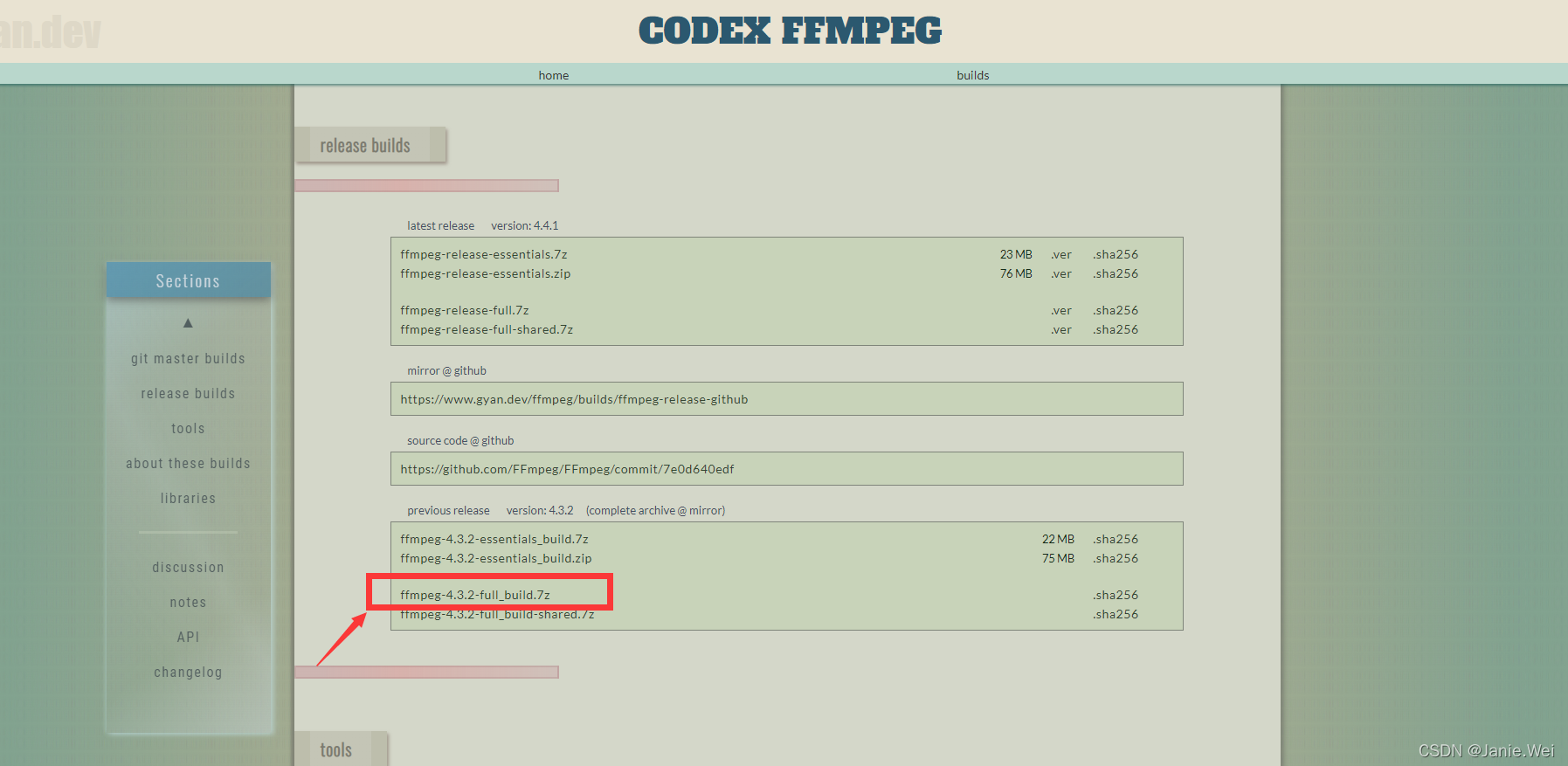Open .sha256 for release-full.7z
The width and height of the screenshot is (1568, 766).
point(1116,311)
